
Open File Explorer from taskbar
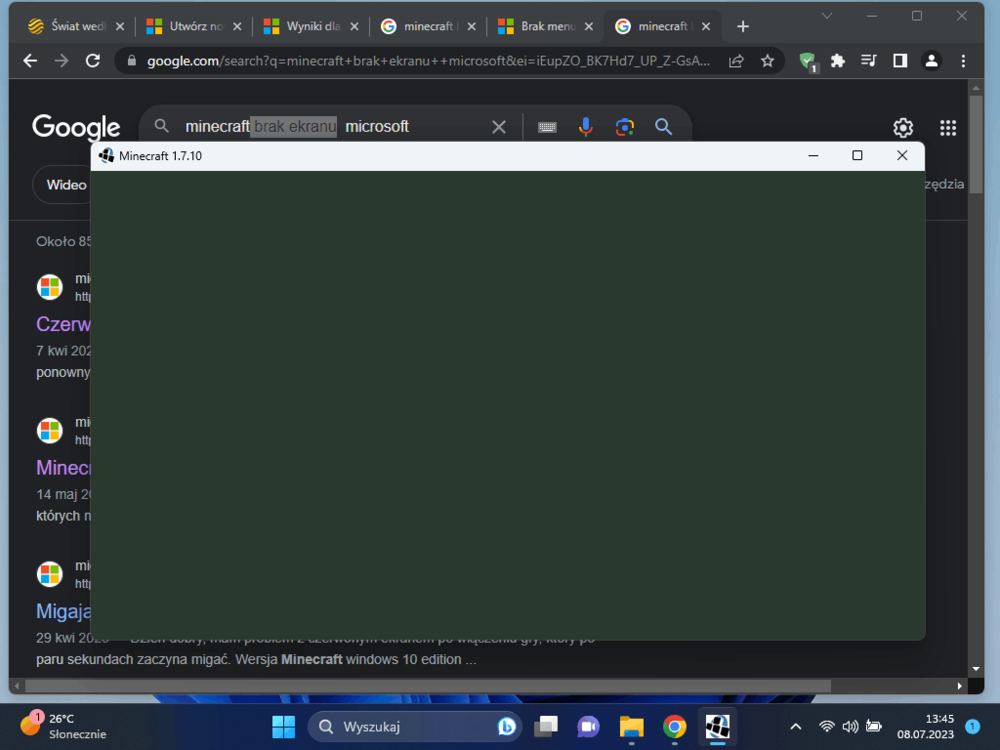(x=631, y=726)
